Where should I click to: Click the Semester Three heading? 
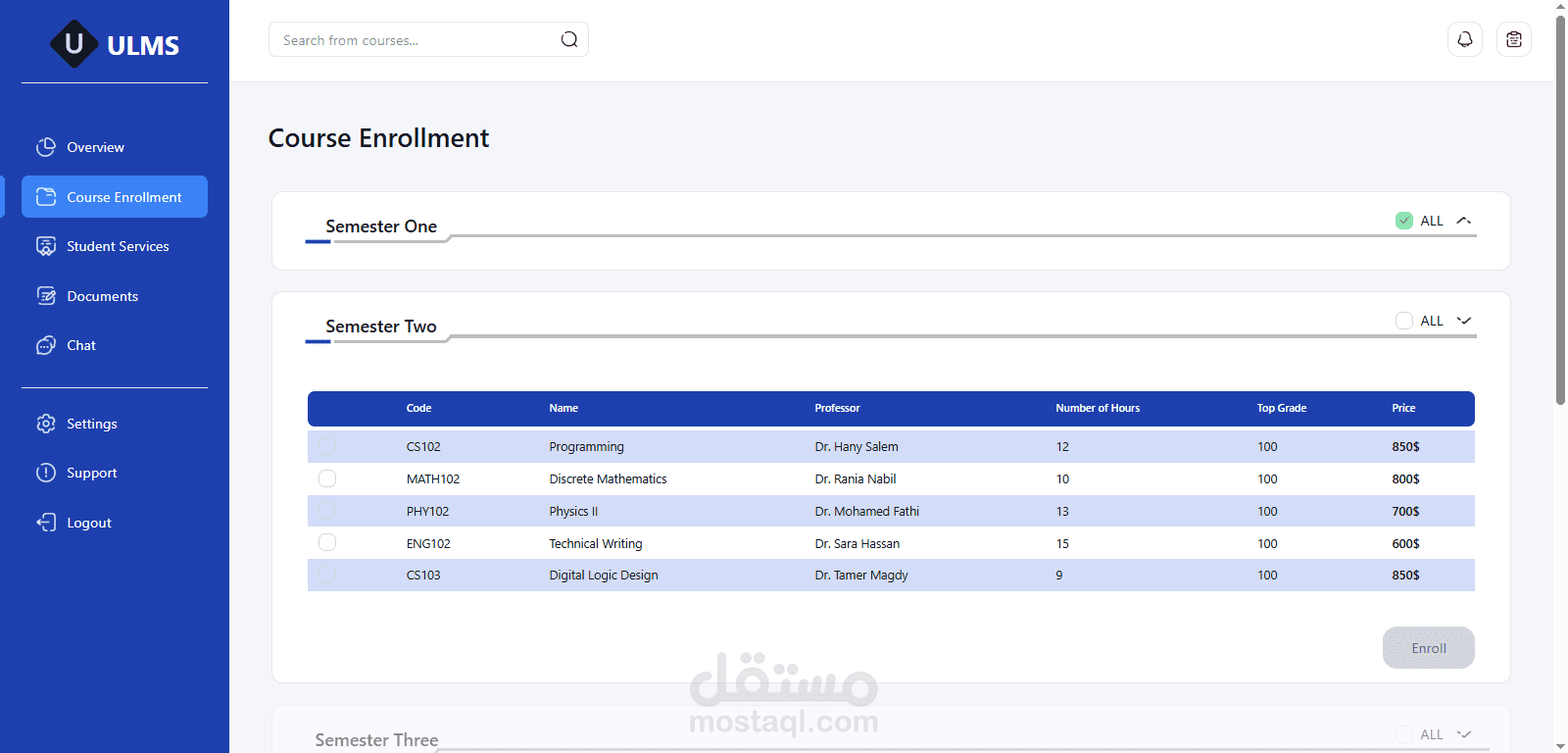pos(376,740)
